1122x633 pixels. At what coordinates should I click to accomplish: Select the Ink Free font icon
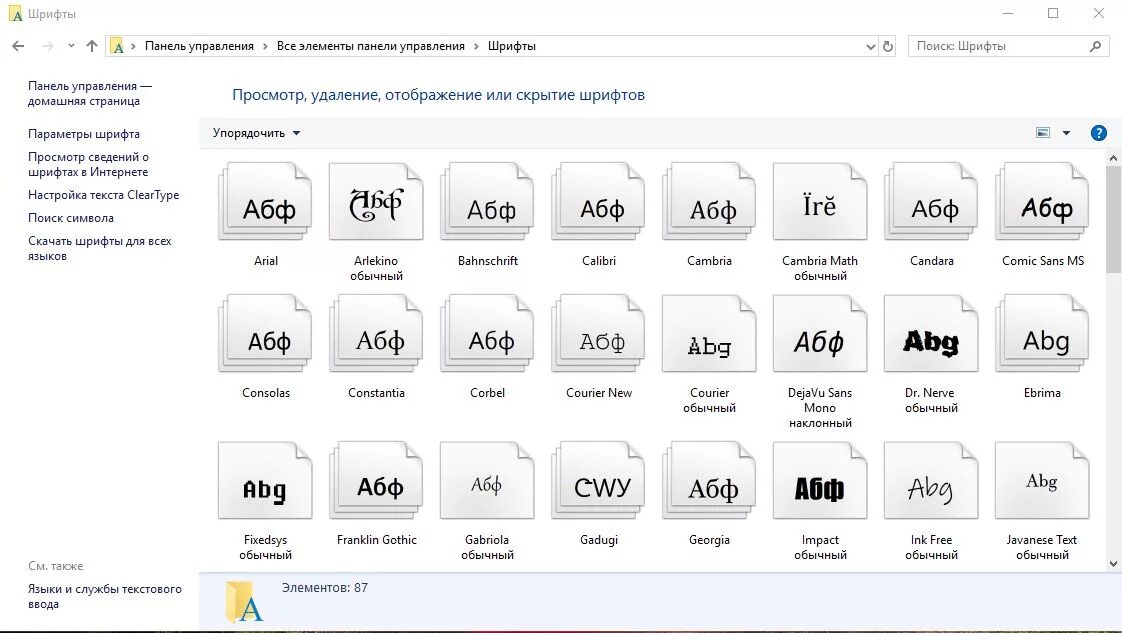[x=931, y=481]
